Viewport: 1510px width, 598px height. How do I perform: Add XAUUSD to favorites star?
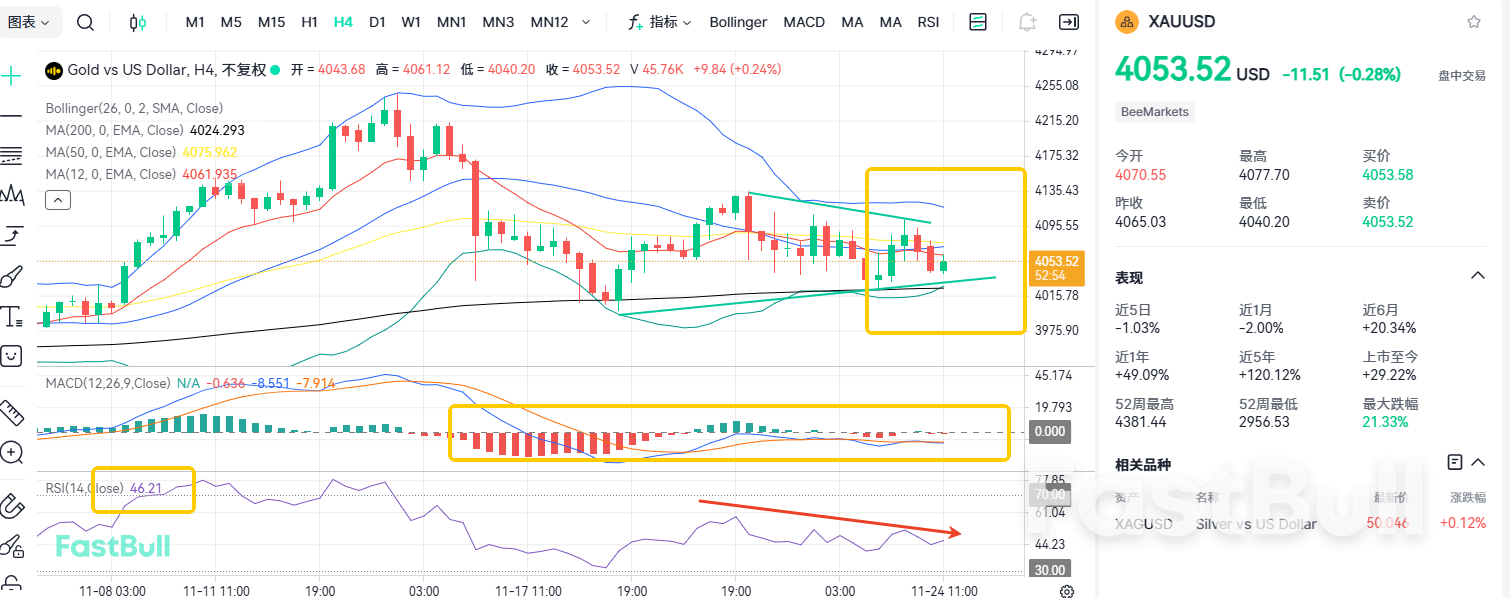tap(1473, 21)
